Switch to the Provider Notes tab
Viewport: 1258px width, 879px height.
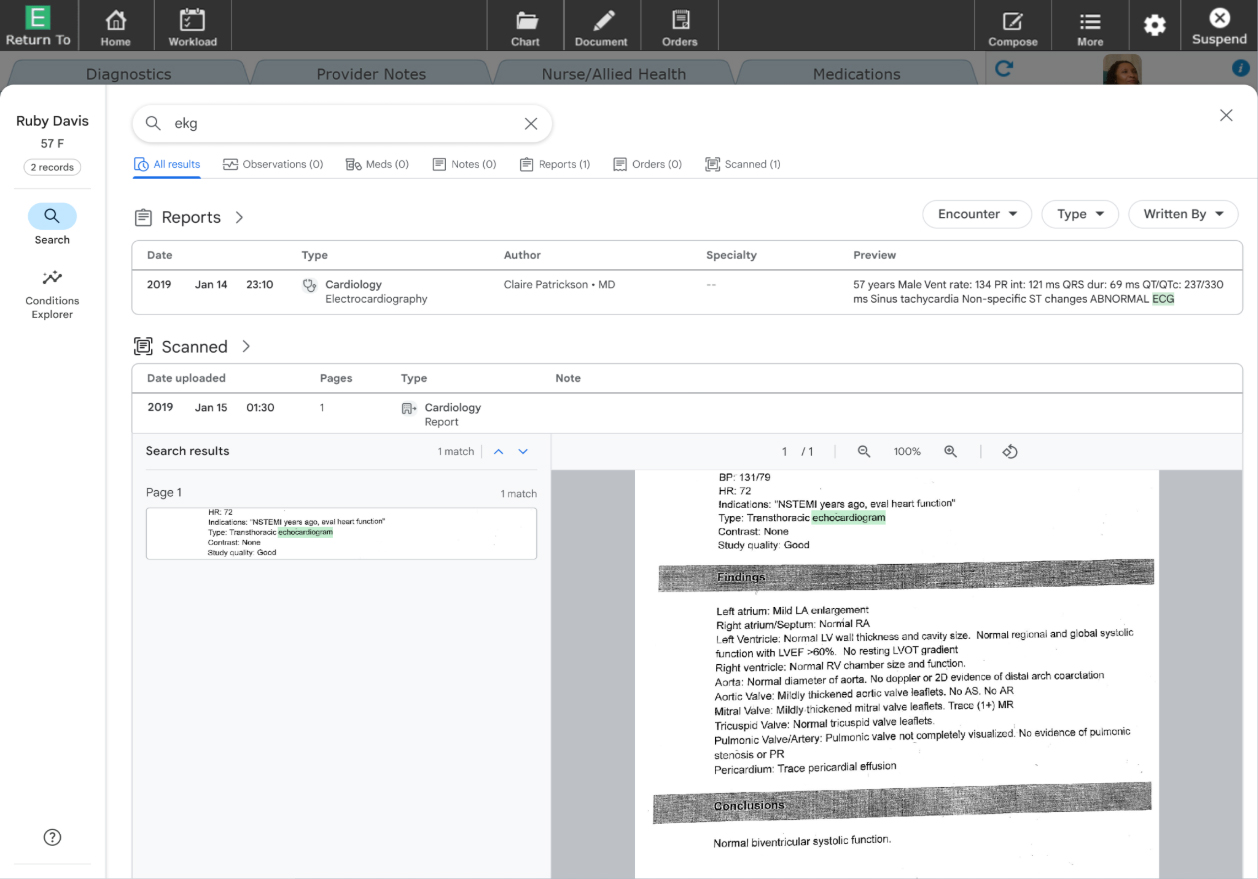coord(371,74)
